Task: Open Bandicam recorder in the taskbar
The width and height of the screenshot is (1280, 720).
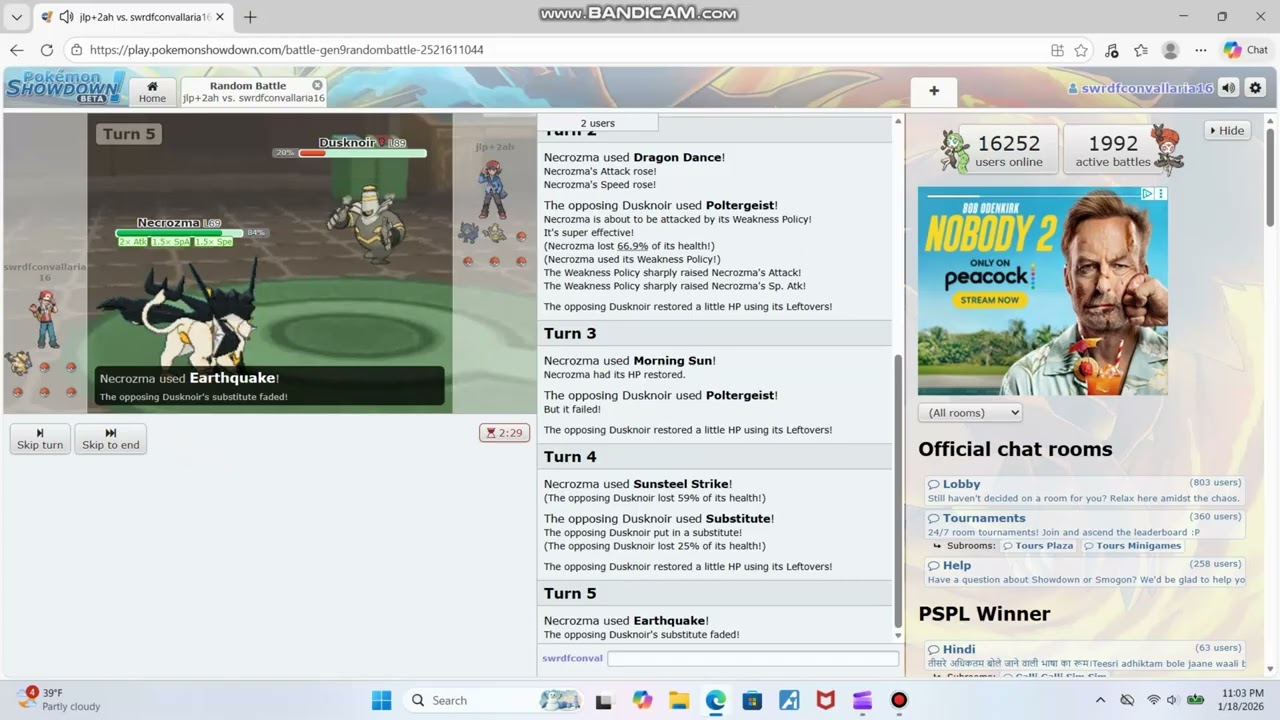Action: pos(899,700)
